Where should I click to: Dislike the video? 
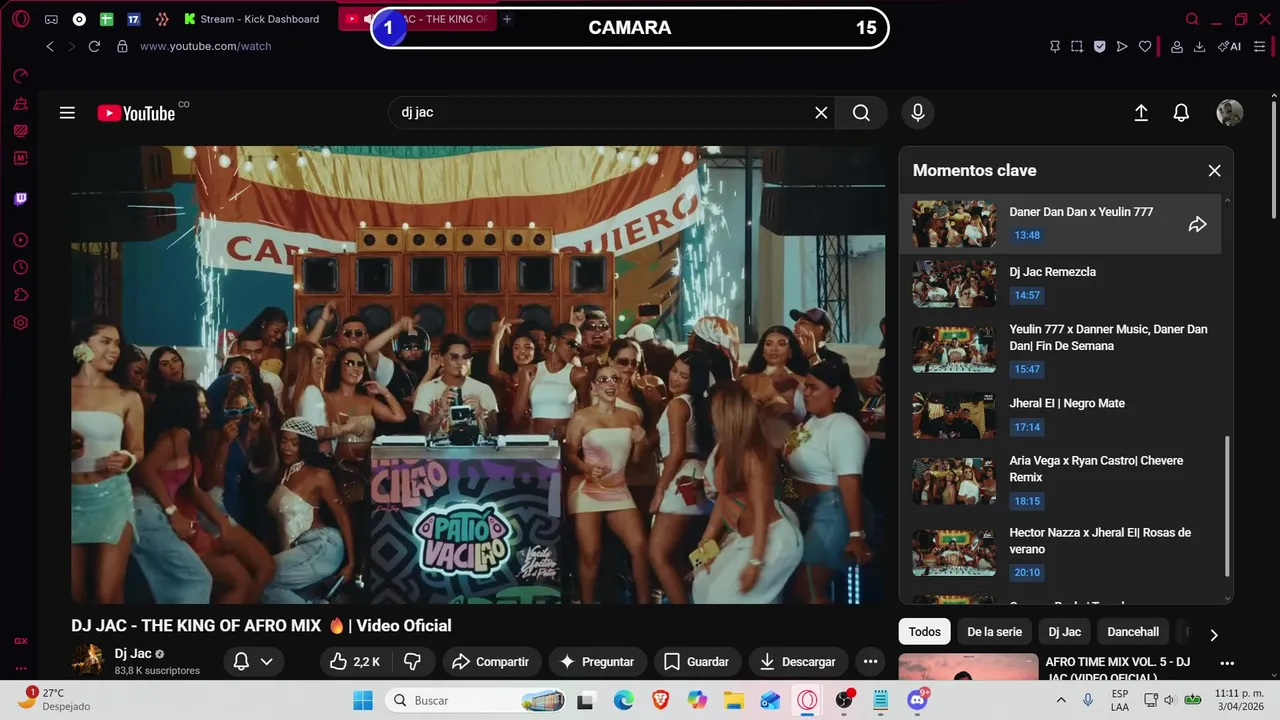(x=412, y=662)
